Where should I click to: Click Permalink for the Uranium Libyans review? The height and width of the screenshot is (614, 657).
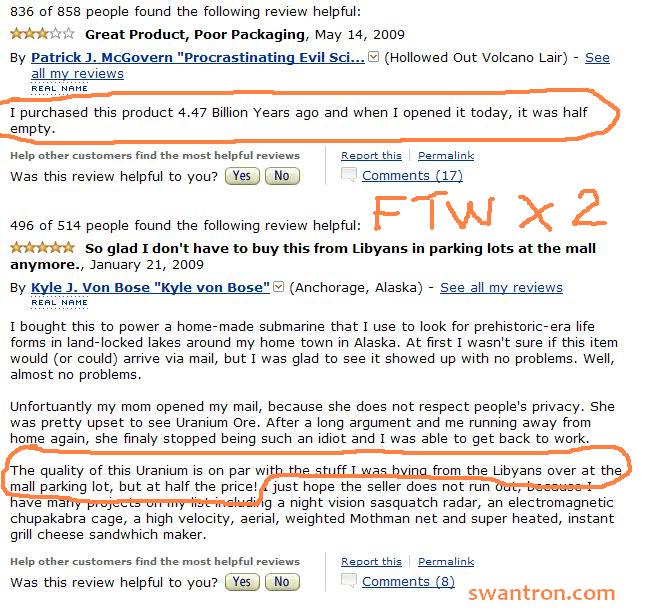pyautogui.click(x=446, y=562)
